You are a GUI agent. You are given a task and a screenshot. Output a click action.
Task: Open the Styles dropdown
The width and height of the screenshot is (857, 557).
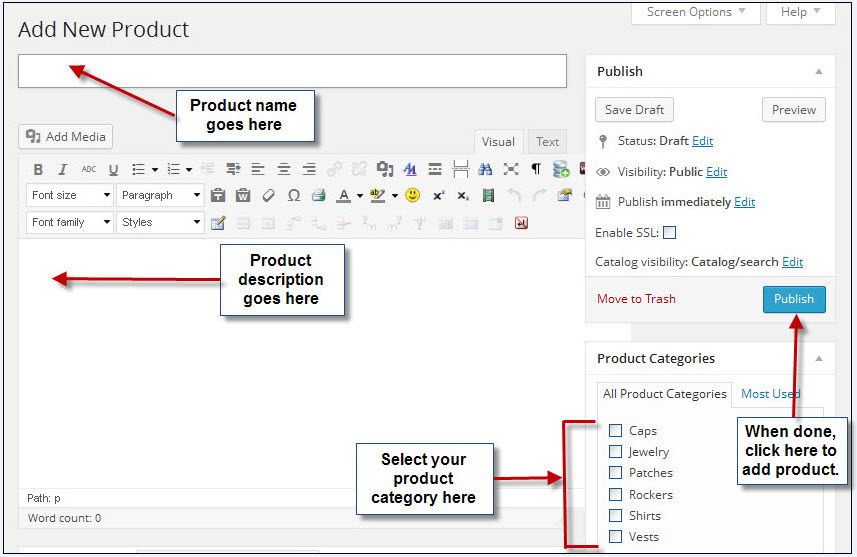click(x=160, y=222)
